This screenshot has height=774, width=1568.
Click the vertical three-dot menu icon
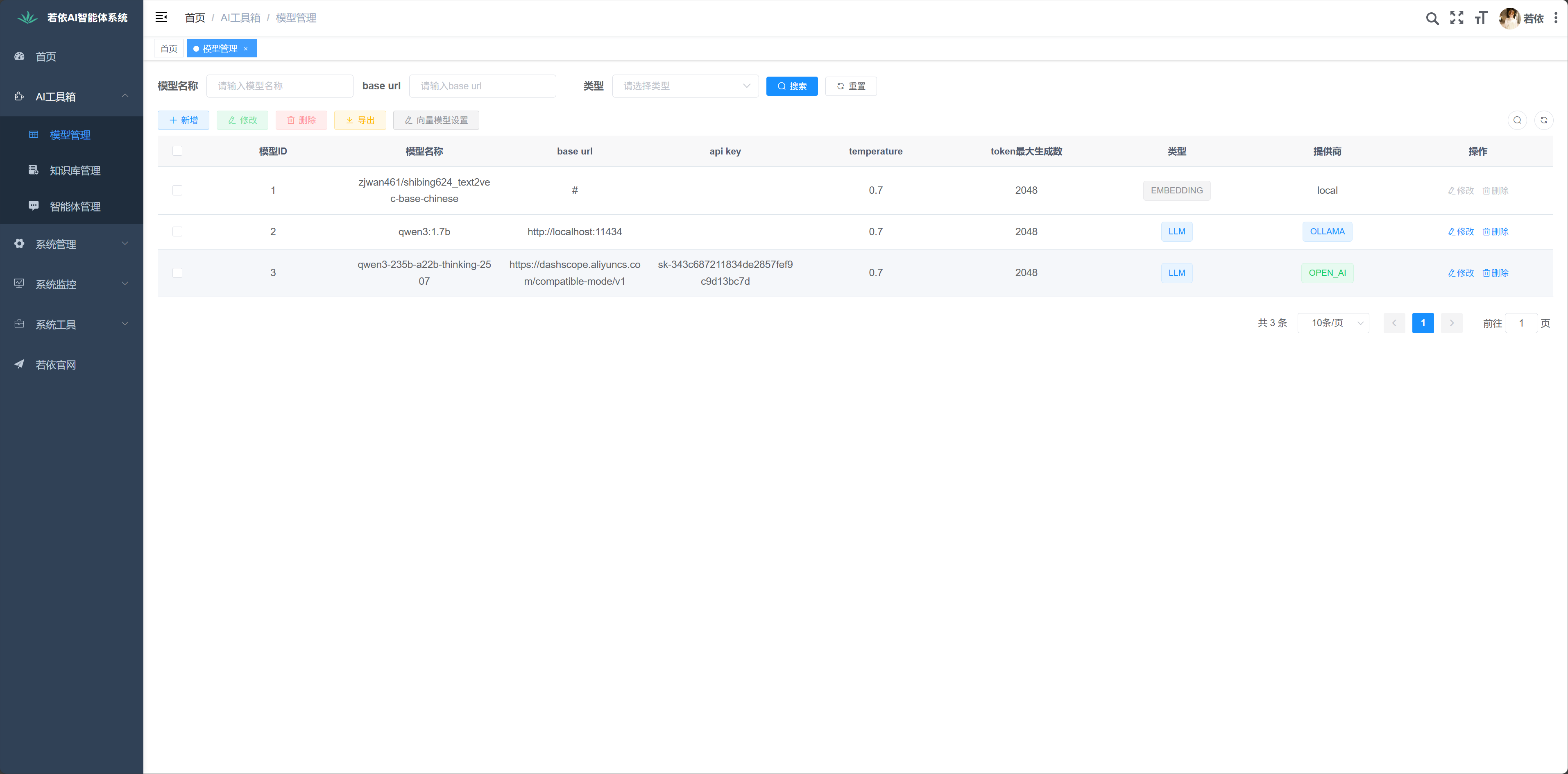coord(1556,18)
